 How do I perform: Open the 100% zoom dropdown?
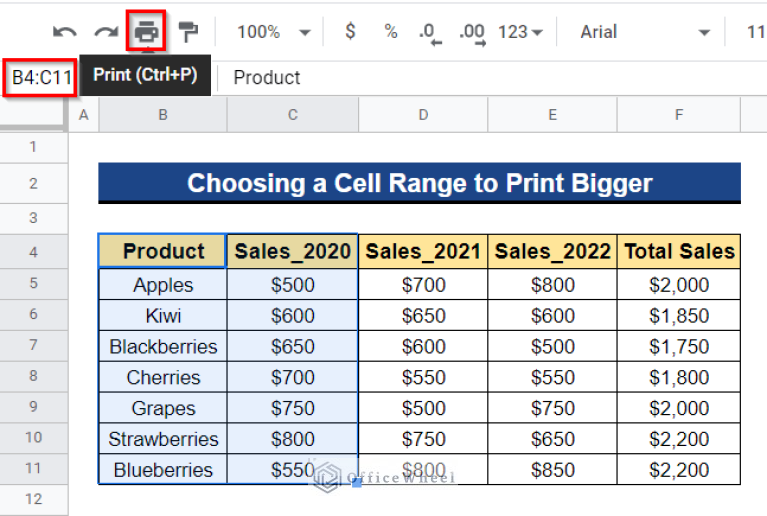270,32
